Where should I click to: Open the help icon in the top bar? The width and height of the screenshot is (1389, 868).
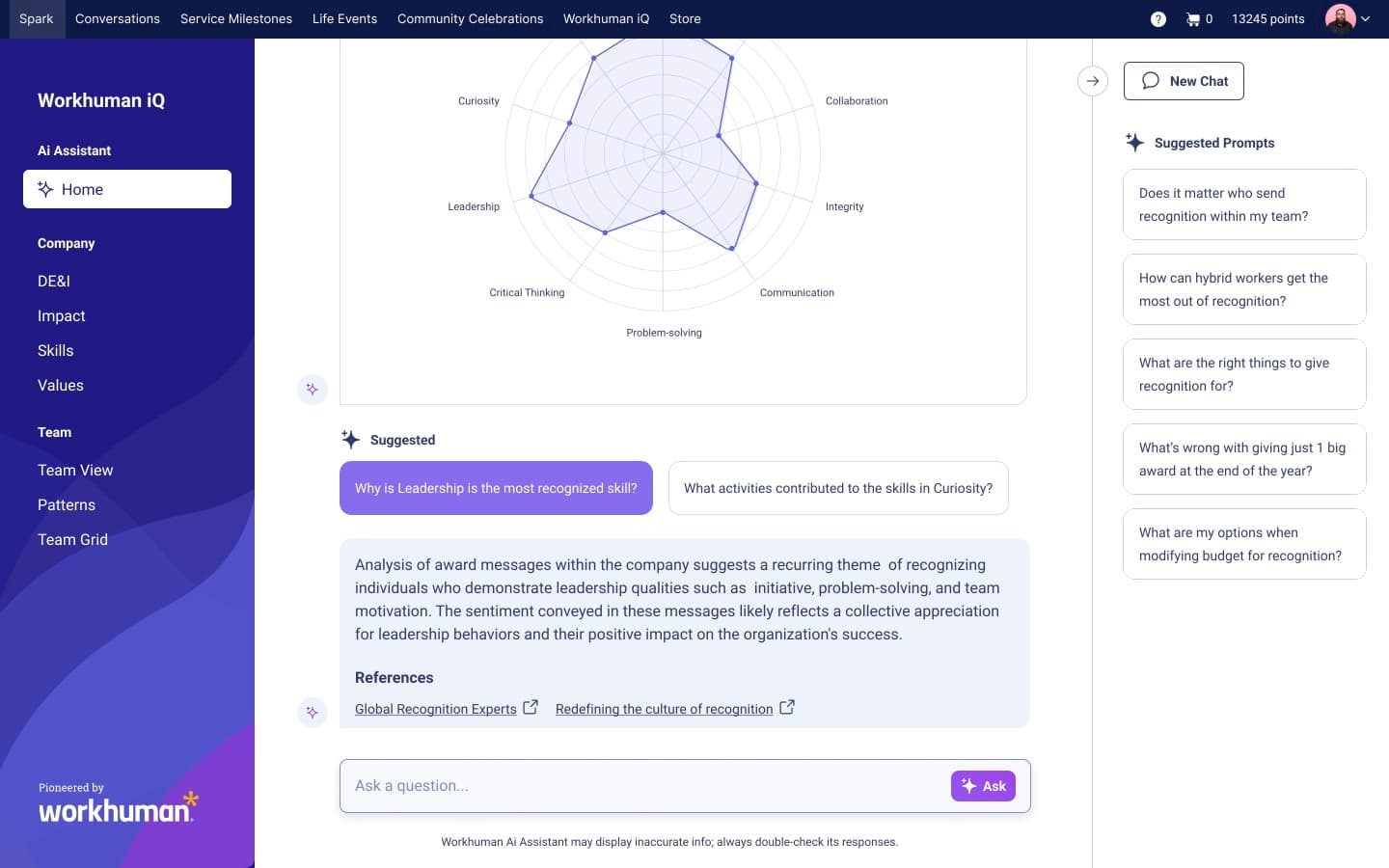[x=1157, y=18]
